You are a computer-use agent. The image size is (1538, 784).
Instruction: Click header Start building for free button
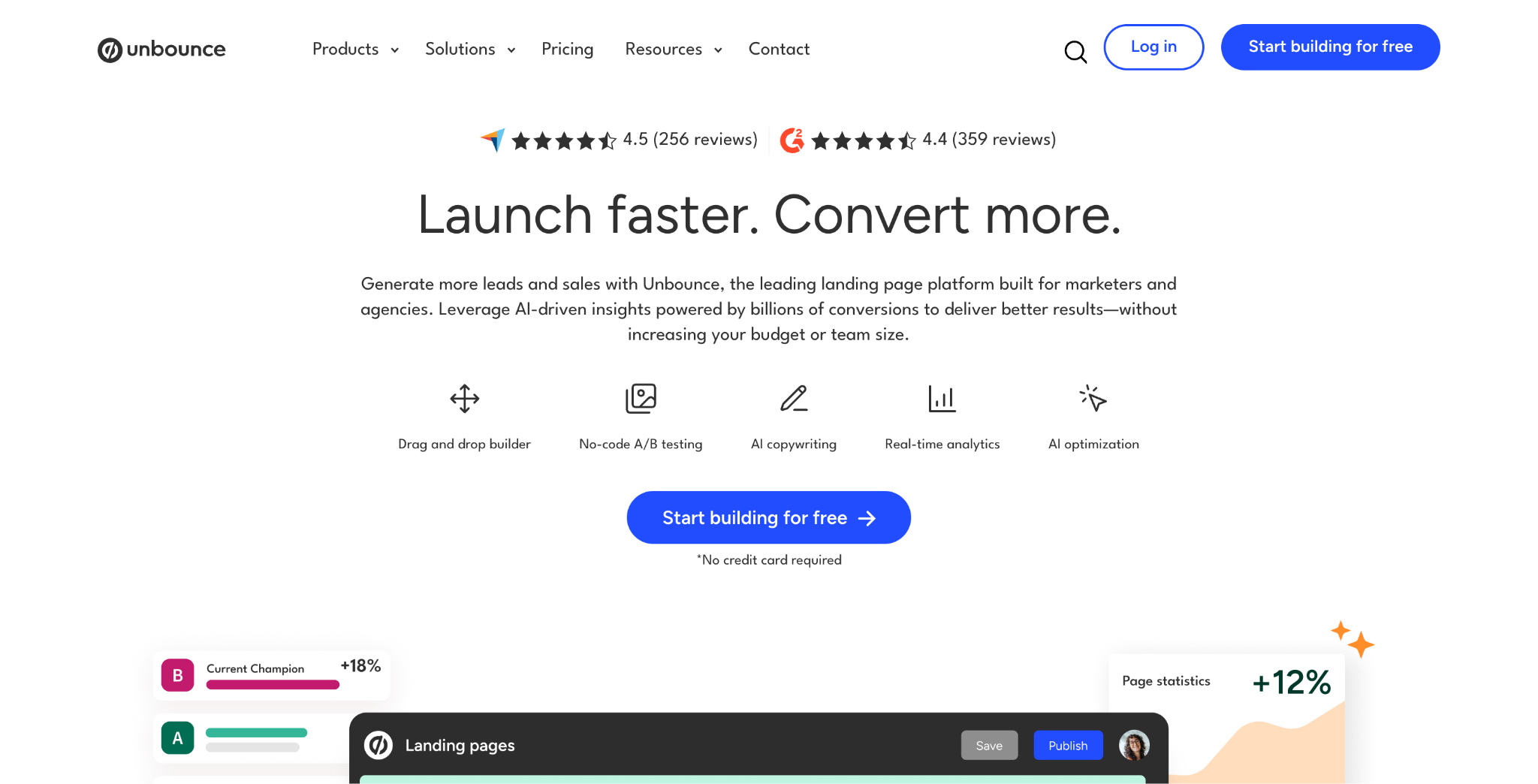[1330, 47]
